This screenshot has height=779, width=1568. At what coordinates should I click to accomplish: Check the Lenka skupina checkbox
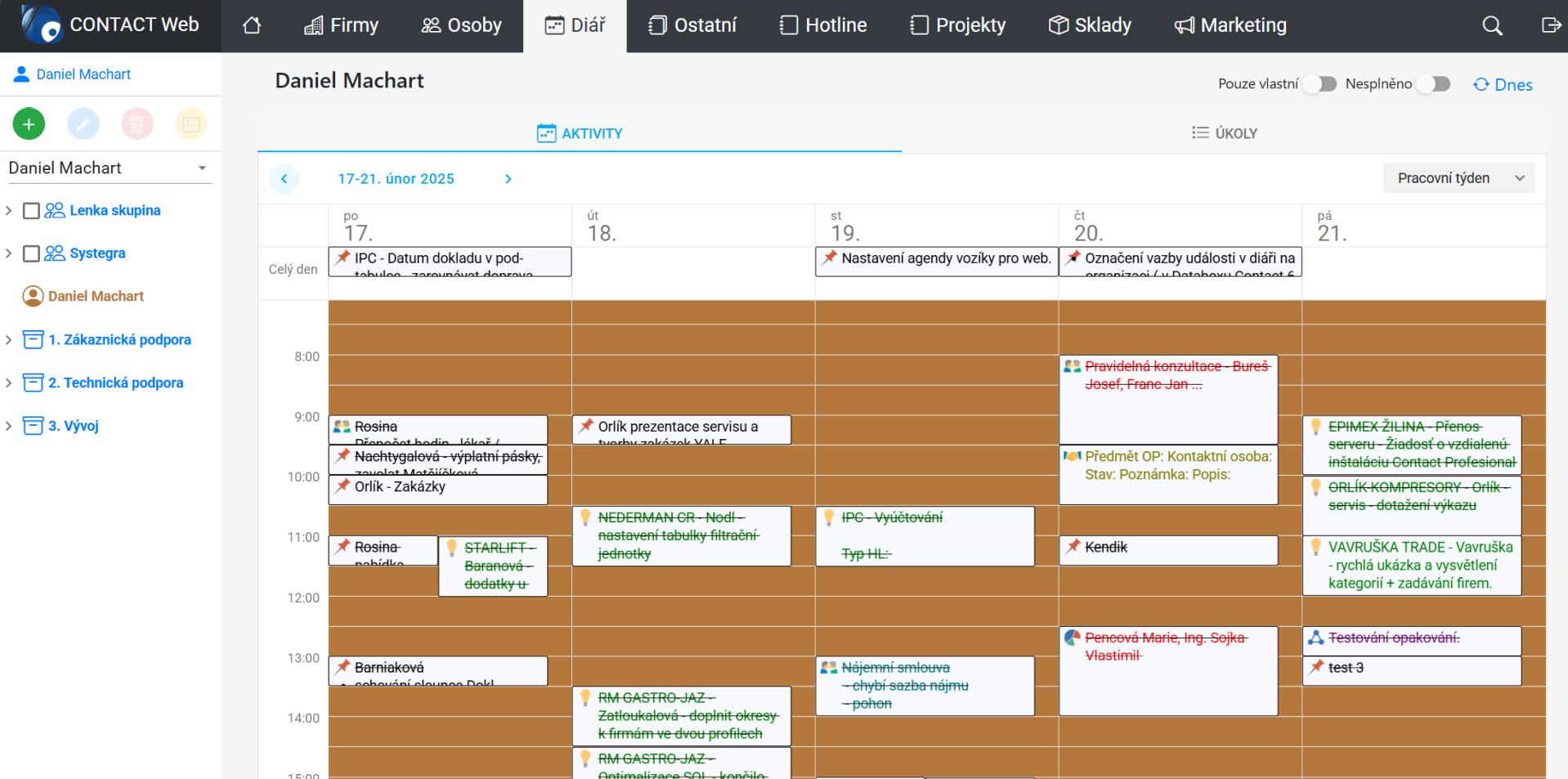click(32, 211)
